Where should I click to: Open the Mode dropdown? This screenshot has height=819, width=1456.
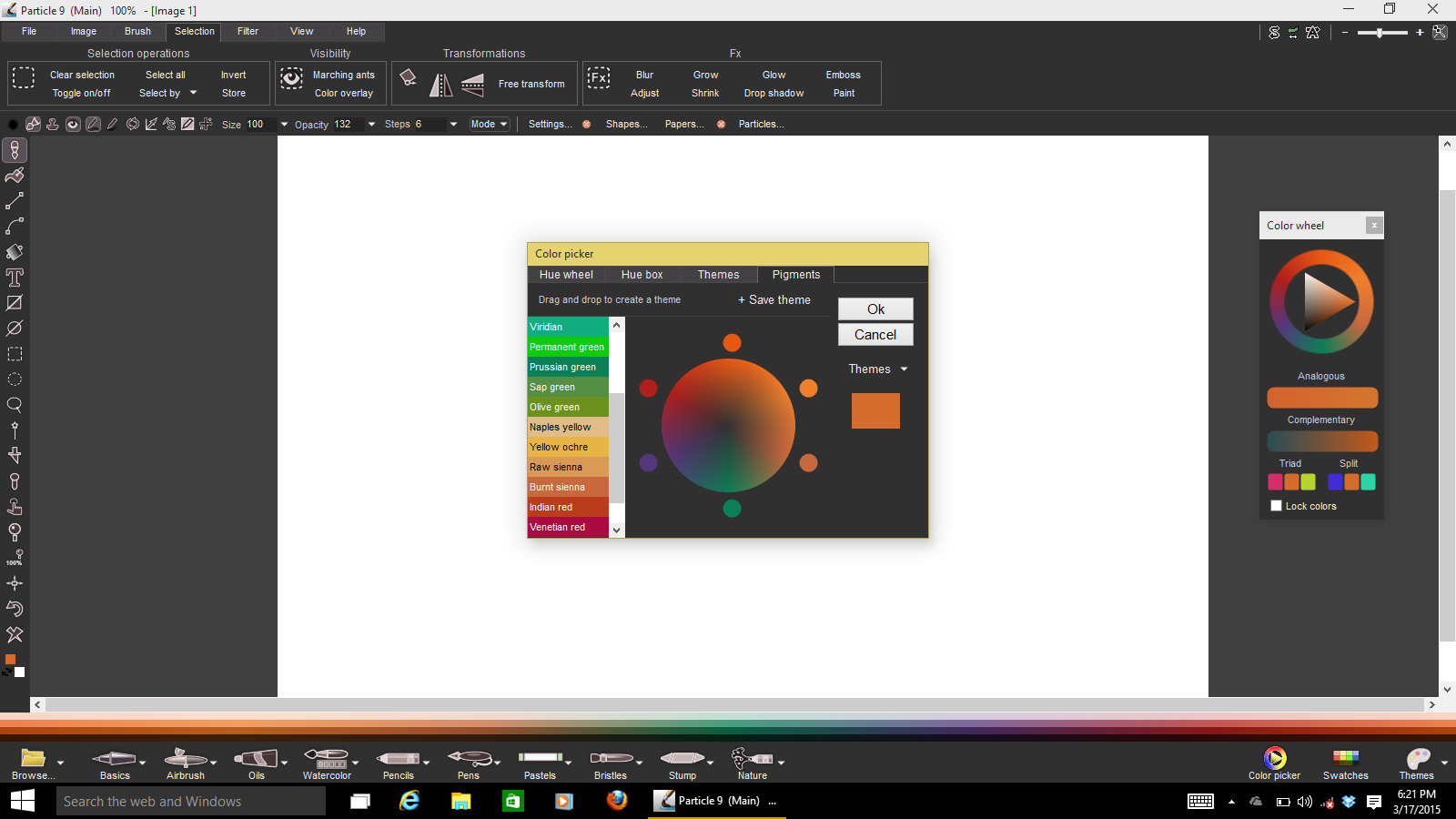(489, 124)
